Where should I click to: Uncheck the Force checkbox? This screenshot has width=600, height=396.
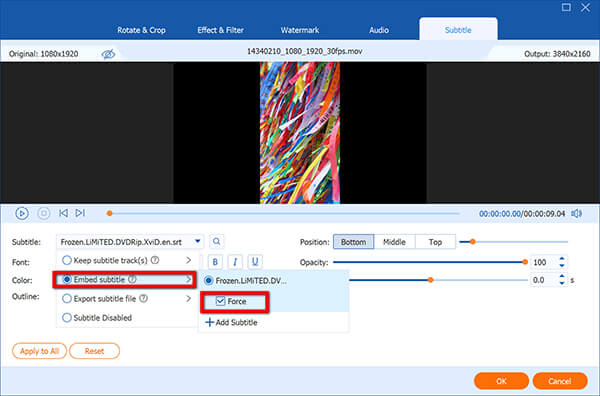(x=220, y=301)
